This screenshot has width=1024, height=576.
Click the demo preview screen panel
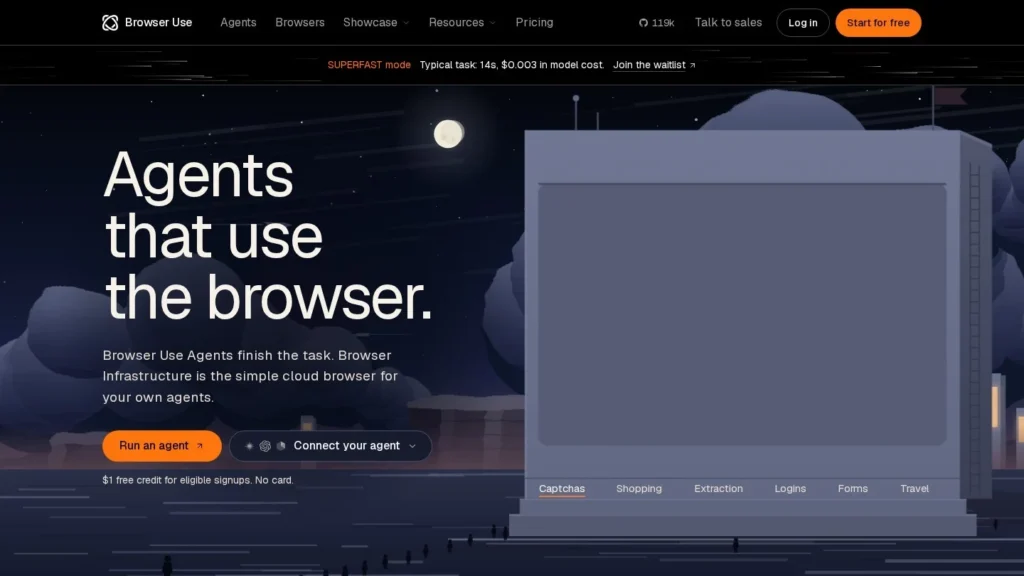pyautogui.click(x=742, y=315)
